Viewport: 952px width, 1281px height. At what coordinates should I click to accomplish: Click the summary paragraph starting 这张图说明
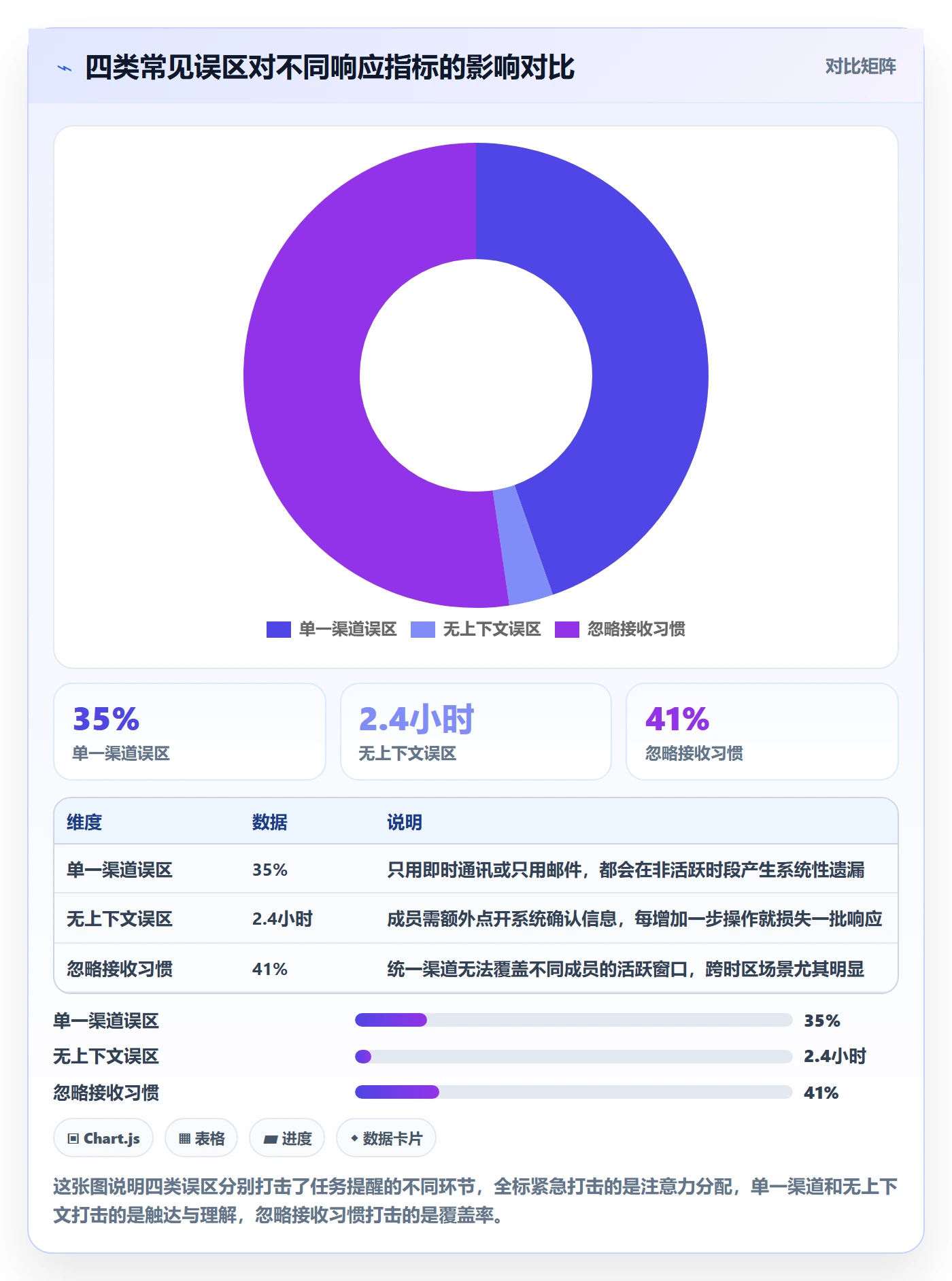pyautogui.click(x=475, y=1200)
